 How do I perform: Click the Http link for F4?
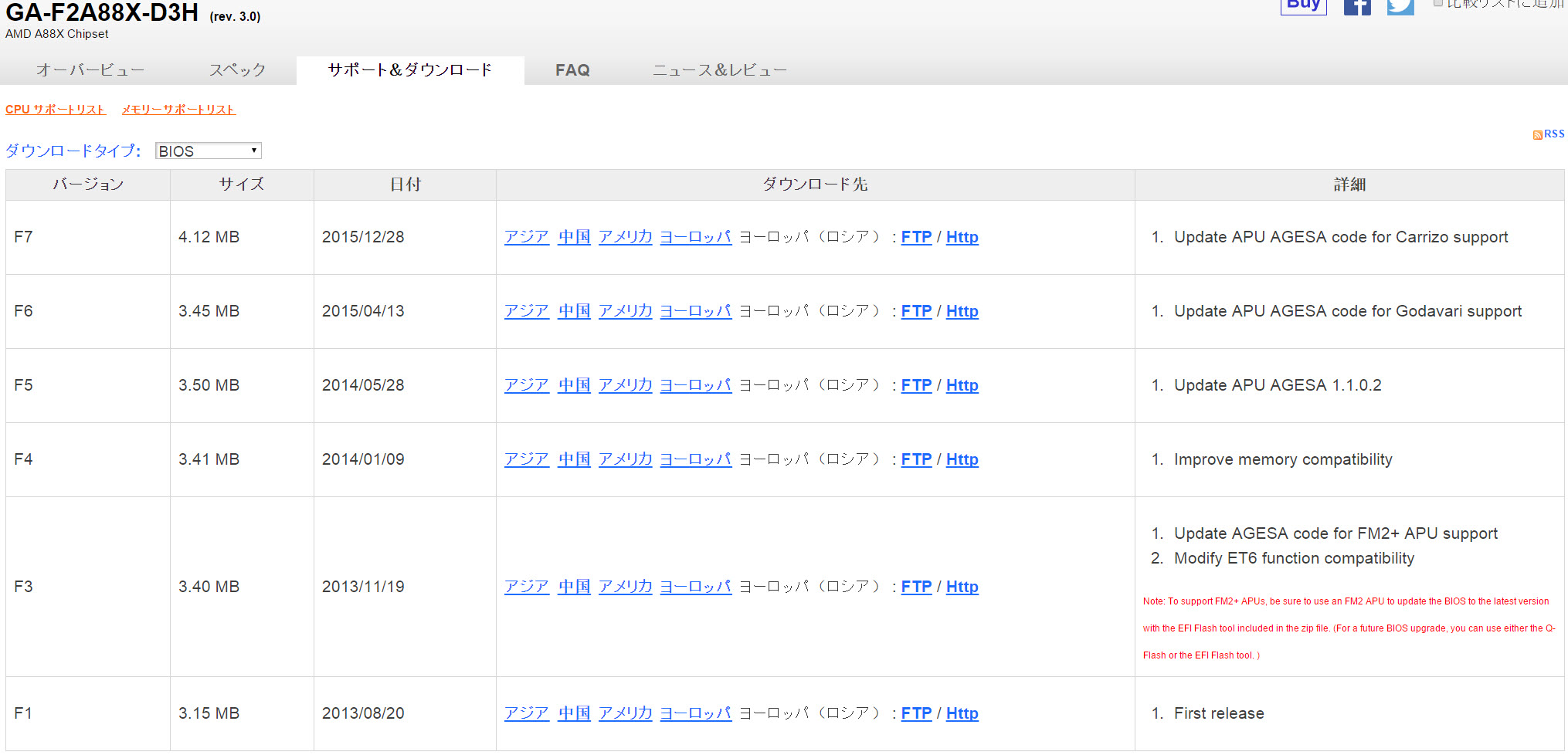pos(962,459)
